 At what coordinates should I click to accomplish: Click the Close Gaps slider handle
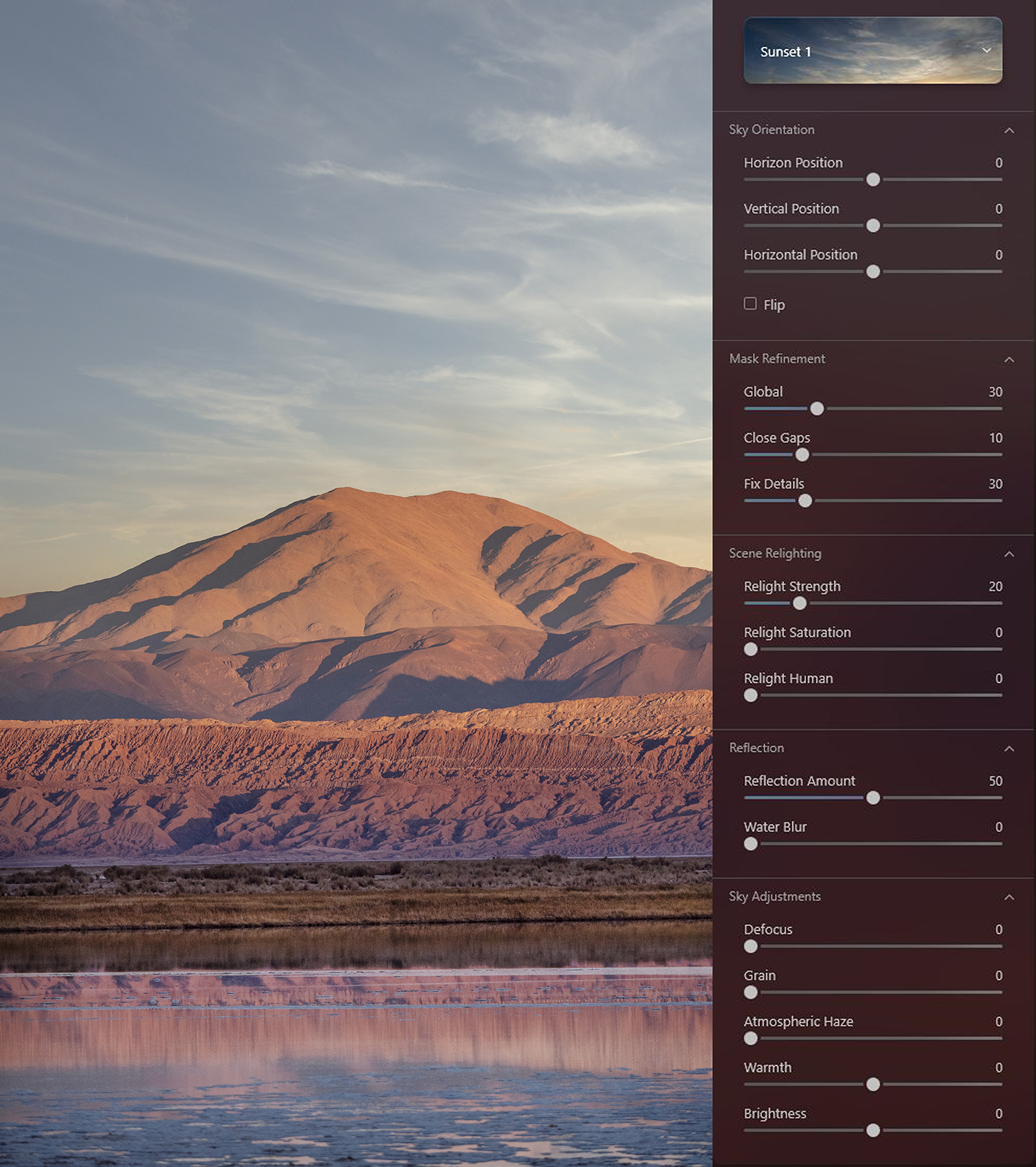pyautogui.click(x=802, y=455)
